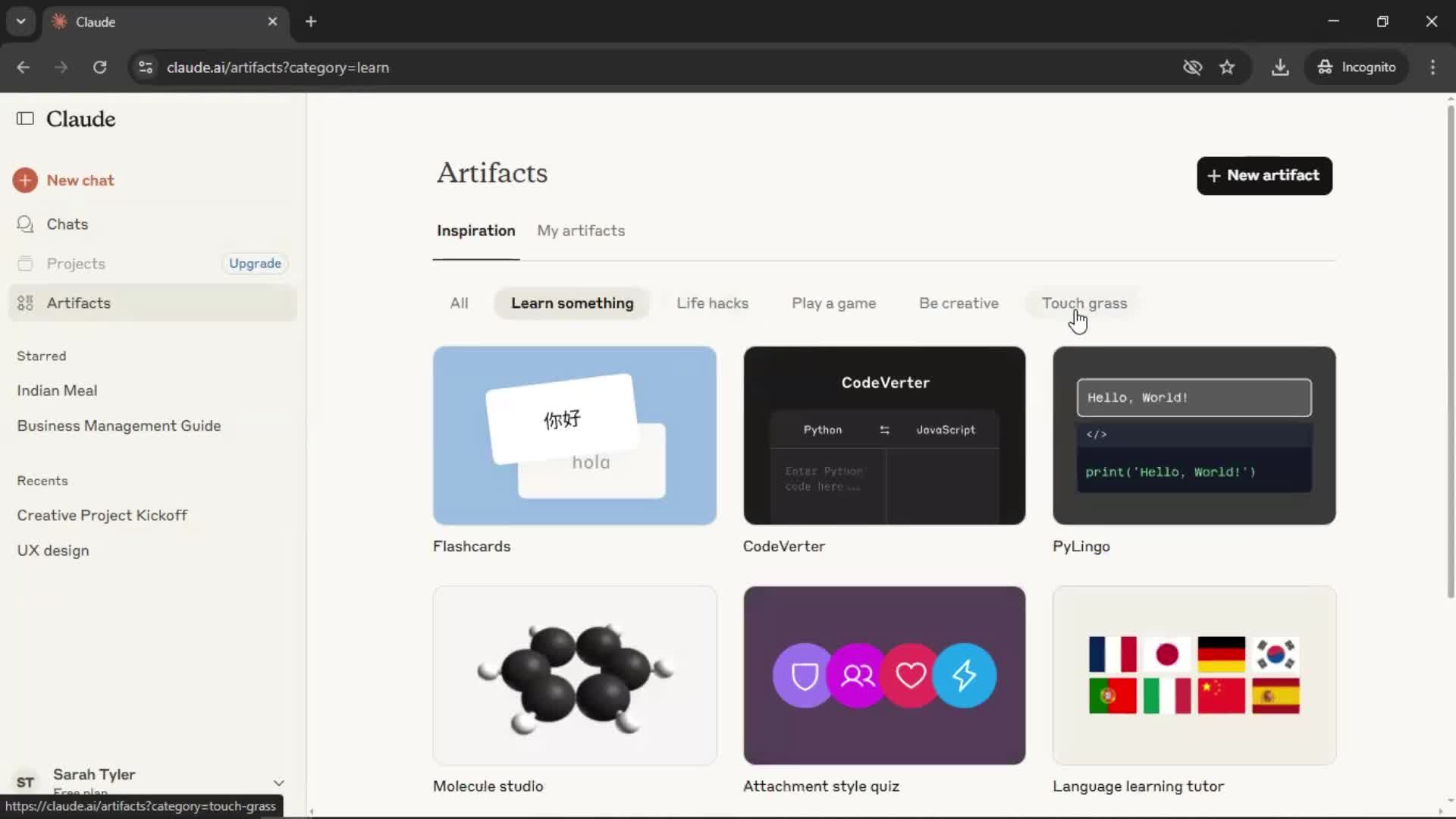Select the All category filter
The width and height of the screenshot is (1456, 819).
point(459,303)
